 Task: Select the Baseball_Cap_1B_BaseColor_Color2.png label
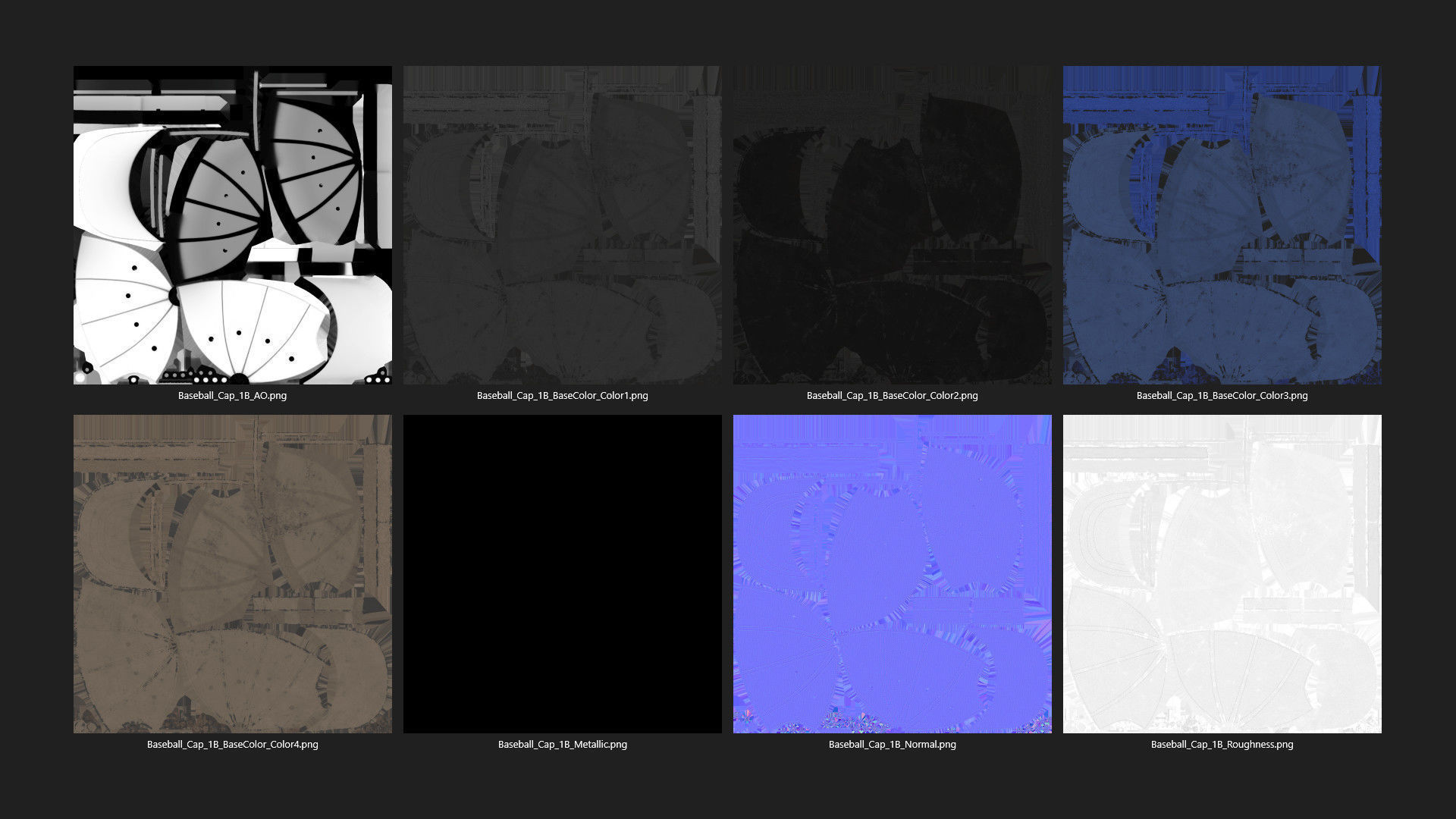892,395
